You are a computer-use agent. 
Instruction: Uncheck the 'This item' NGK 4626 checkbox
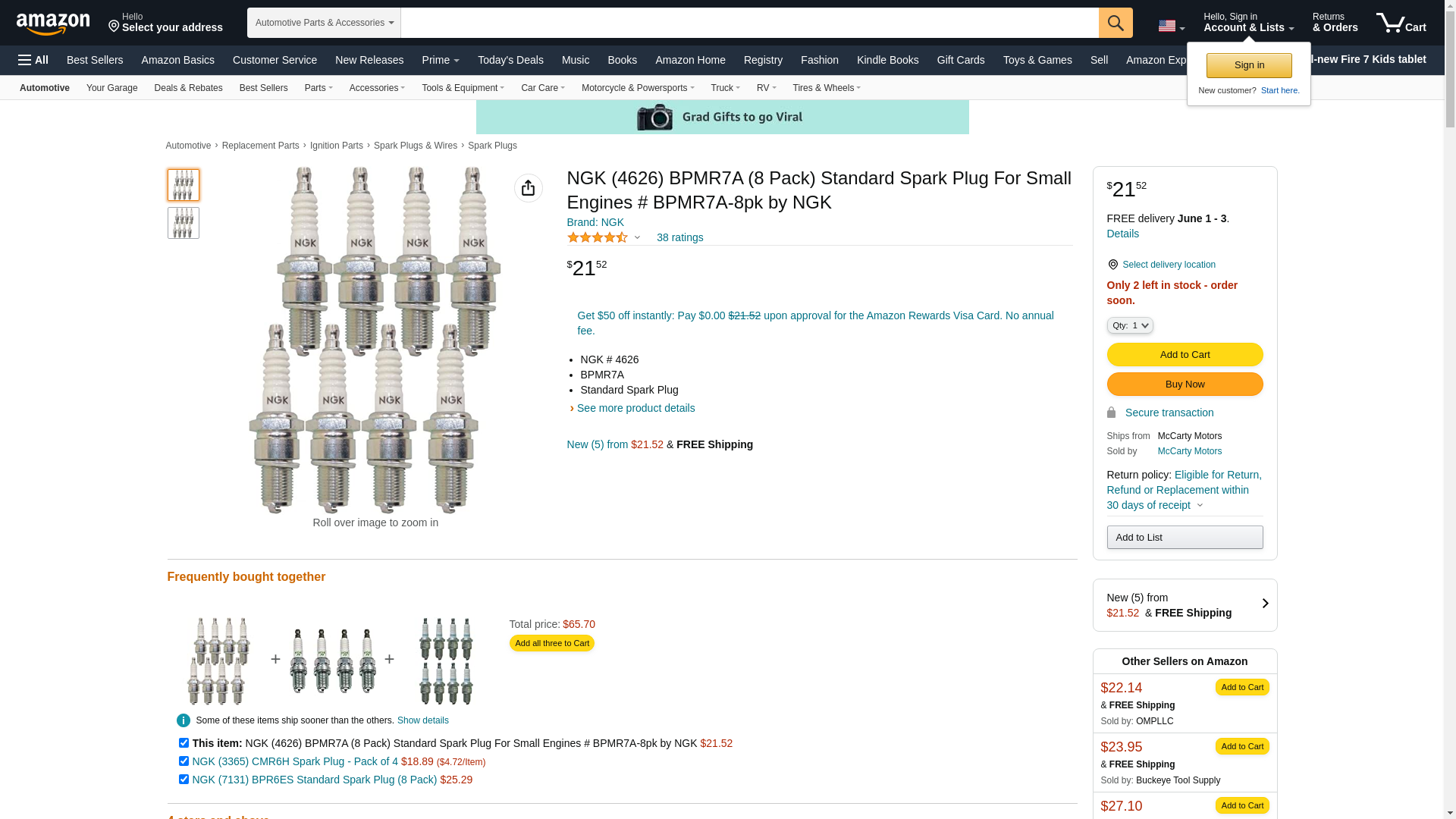(184, 743)
